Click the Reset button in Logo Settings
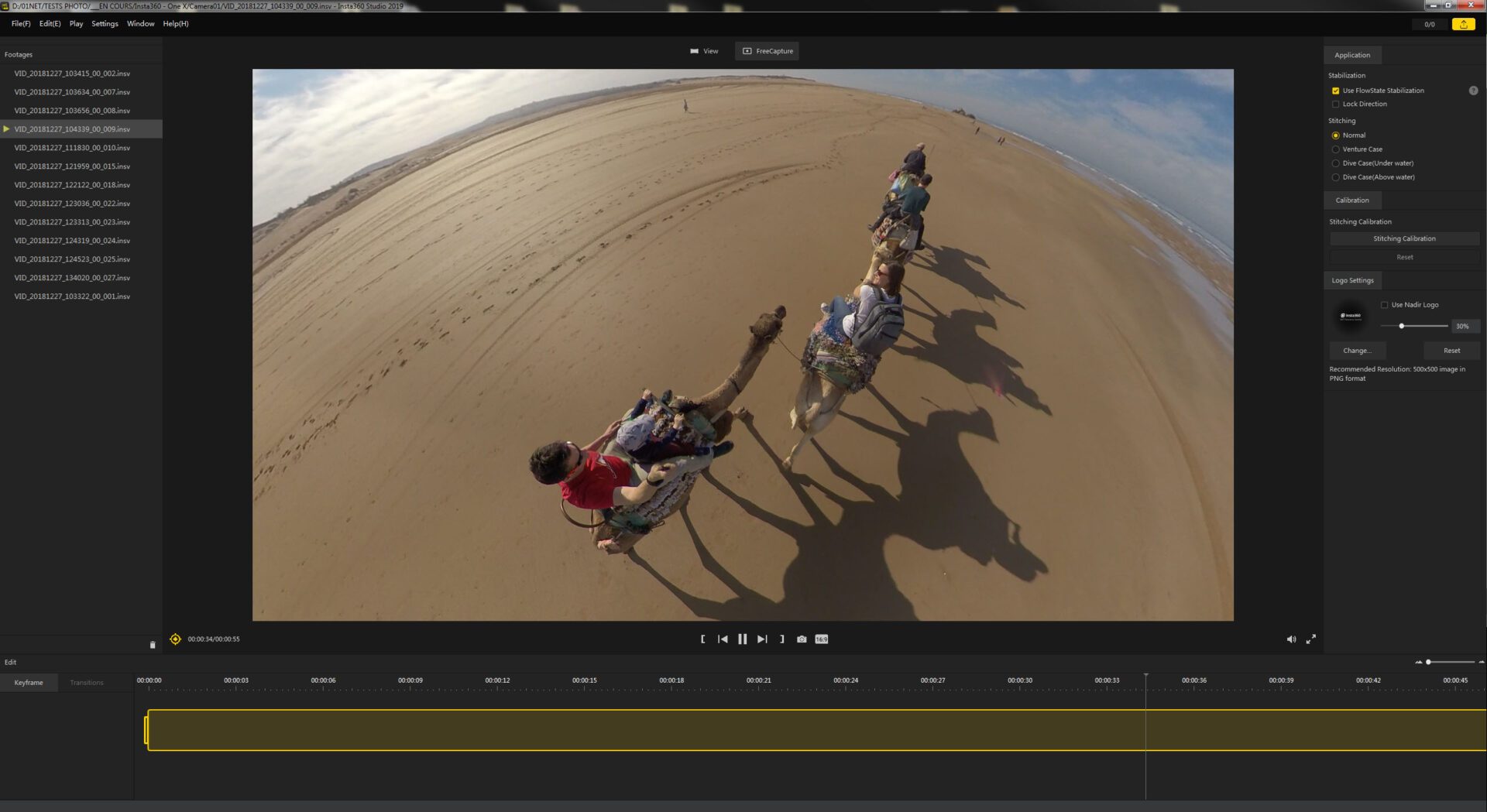Screen dimensions: 1487x812 point(1451,351)
